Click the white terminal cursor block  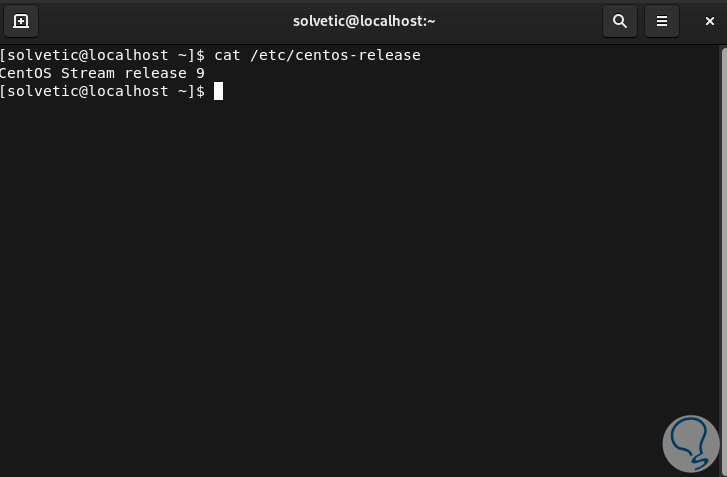[x=218, y=91]
